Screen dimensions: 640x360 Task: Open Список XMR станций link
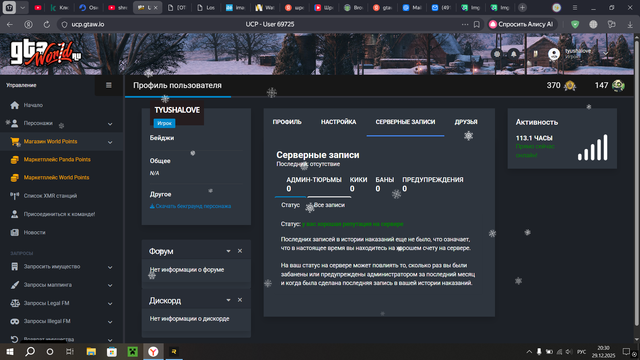pyautogui.click(x=50, y=196)
